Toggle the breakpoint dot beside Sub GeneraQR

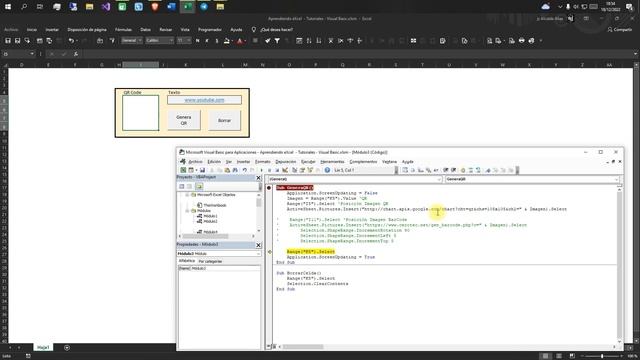pos(269,188)
